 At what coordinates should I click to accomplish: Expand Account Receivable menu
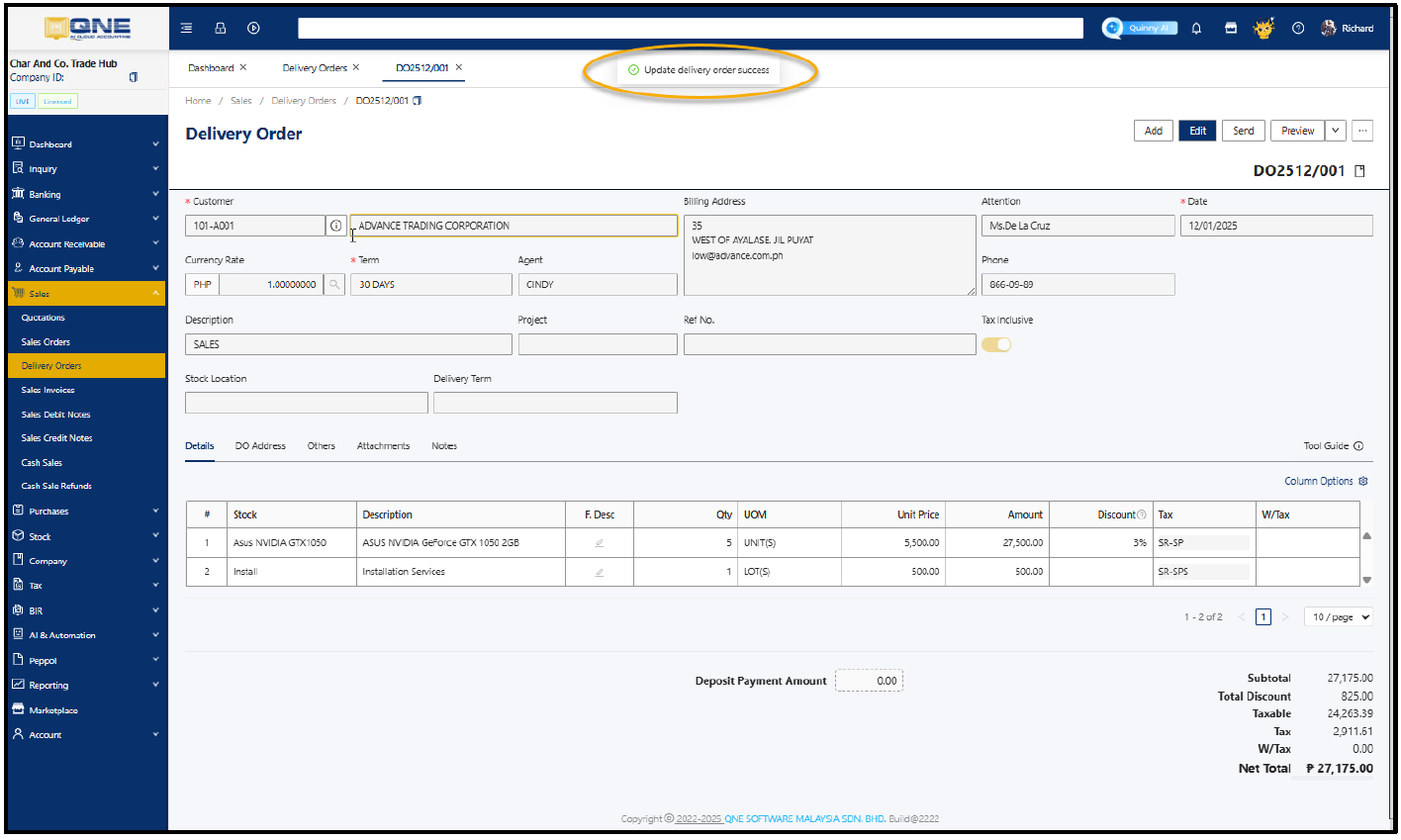[86, 243]
